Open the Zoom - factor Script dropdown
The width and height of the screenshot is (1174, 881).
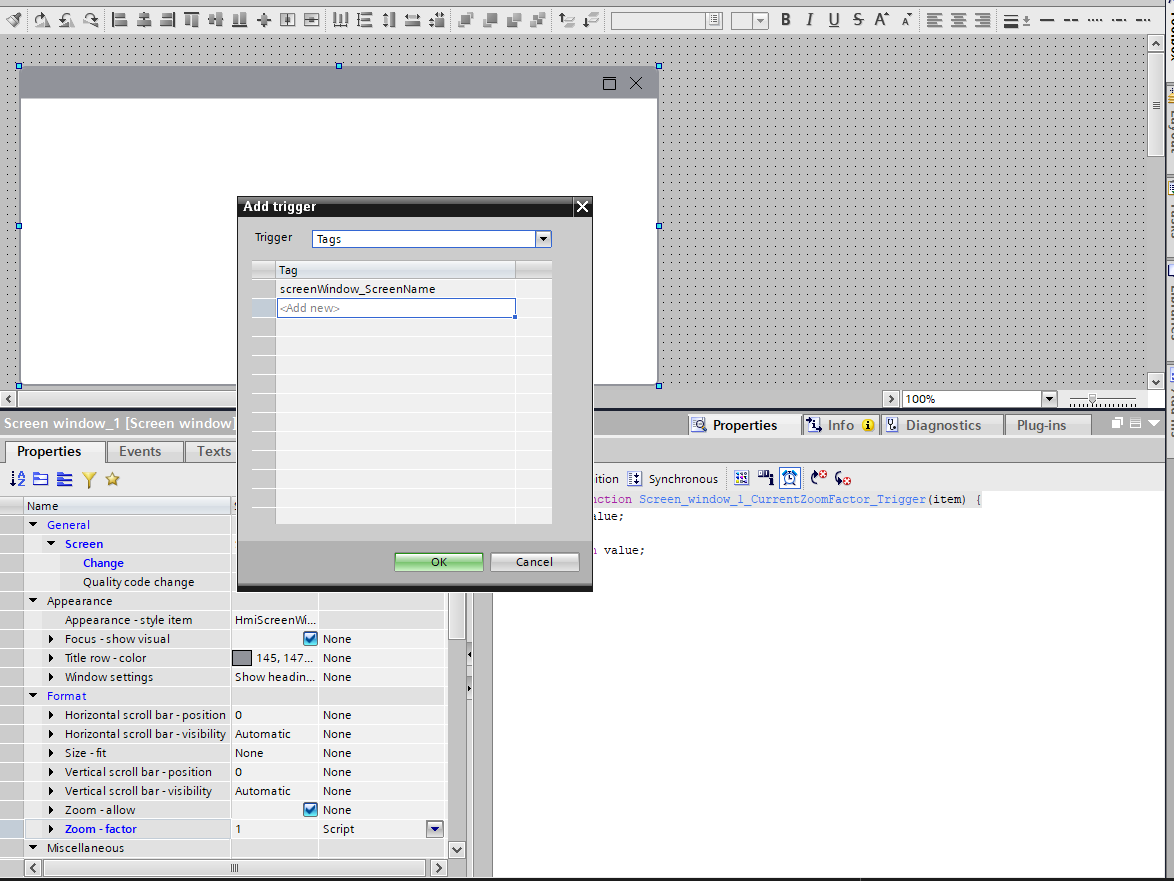pyautogui.click(x=434, y=829)
